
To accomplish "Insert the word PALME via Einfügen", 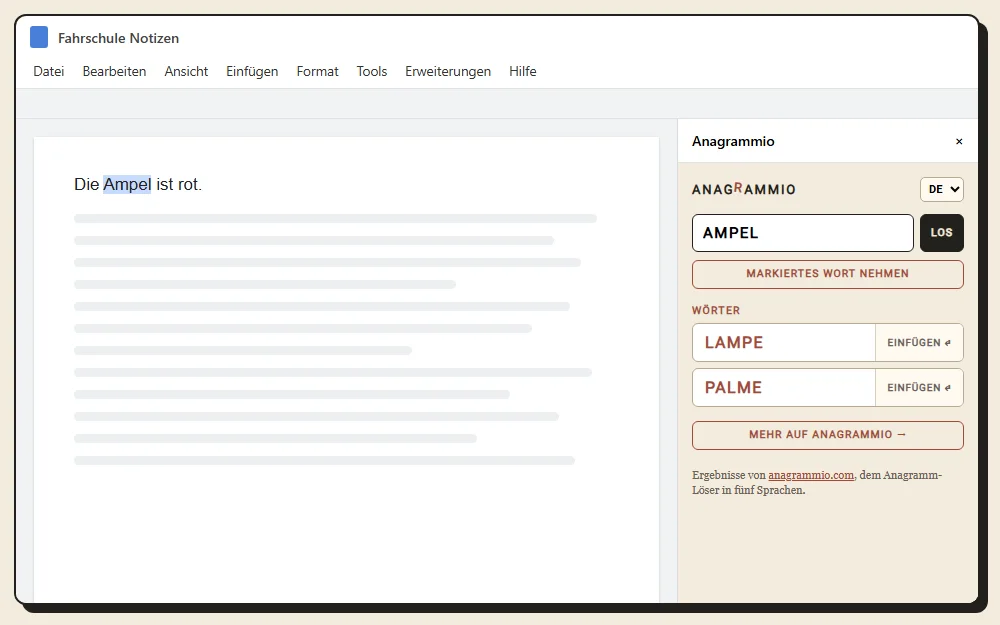I will point(919,388).
